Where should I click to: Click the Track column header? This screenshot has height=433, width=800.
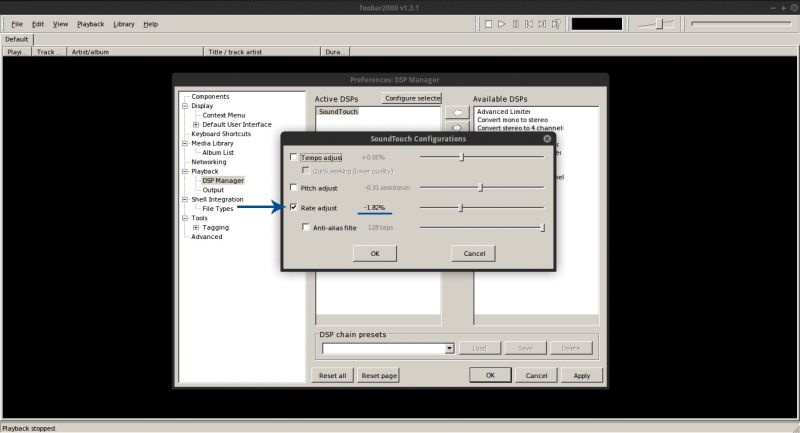point(49,52)
